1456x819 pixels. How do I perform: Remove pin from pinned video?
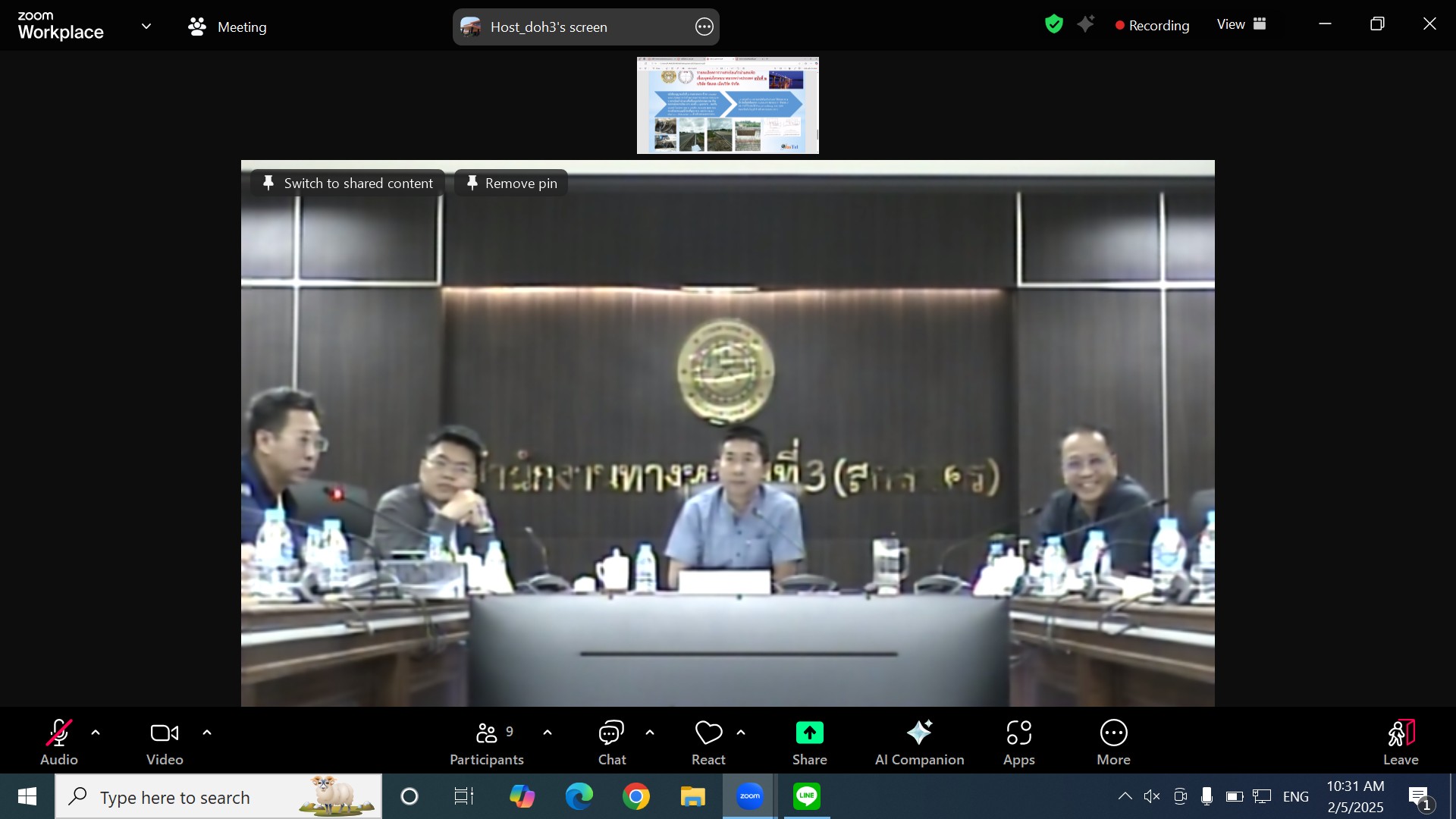[512, 184]
